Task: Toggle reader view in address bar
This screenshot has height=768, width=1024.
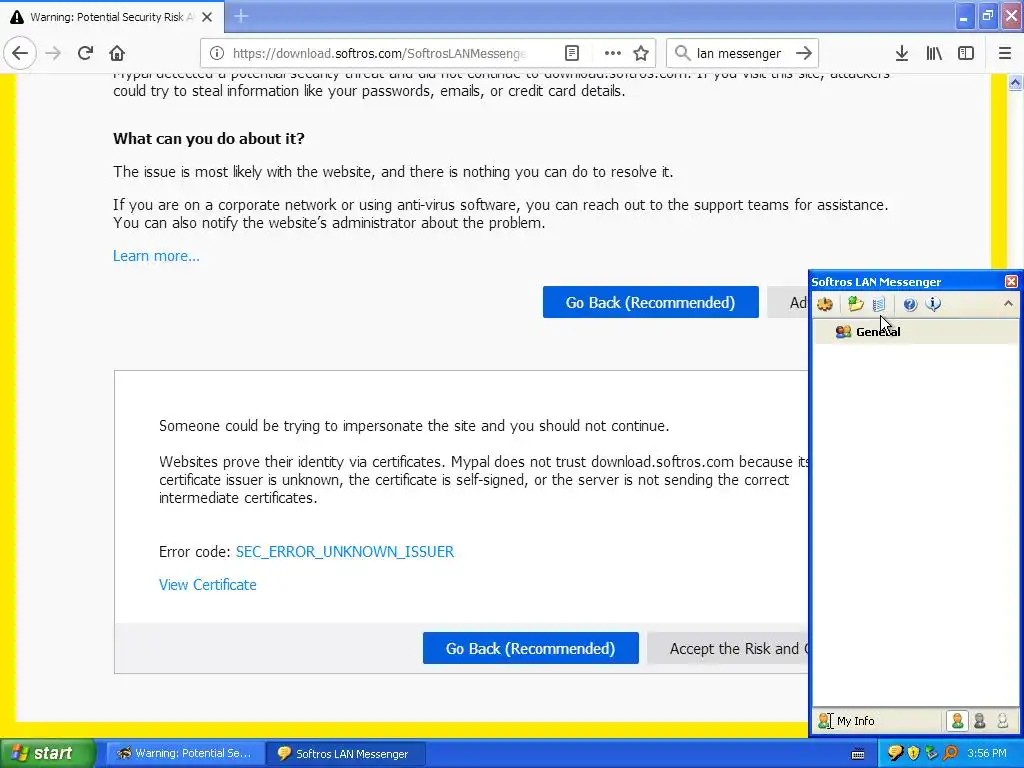Action: point(571,53)
